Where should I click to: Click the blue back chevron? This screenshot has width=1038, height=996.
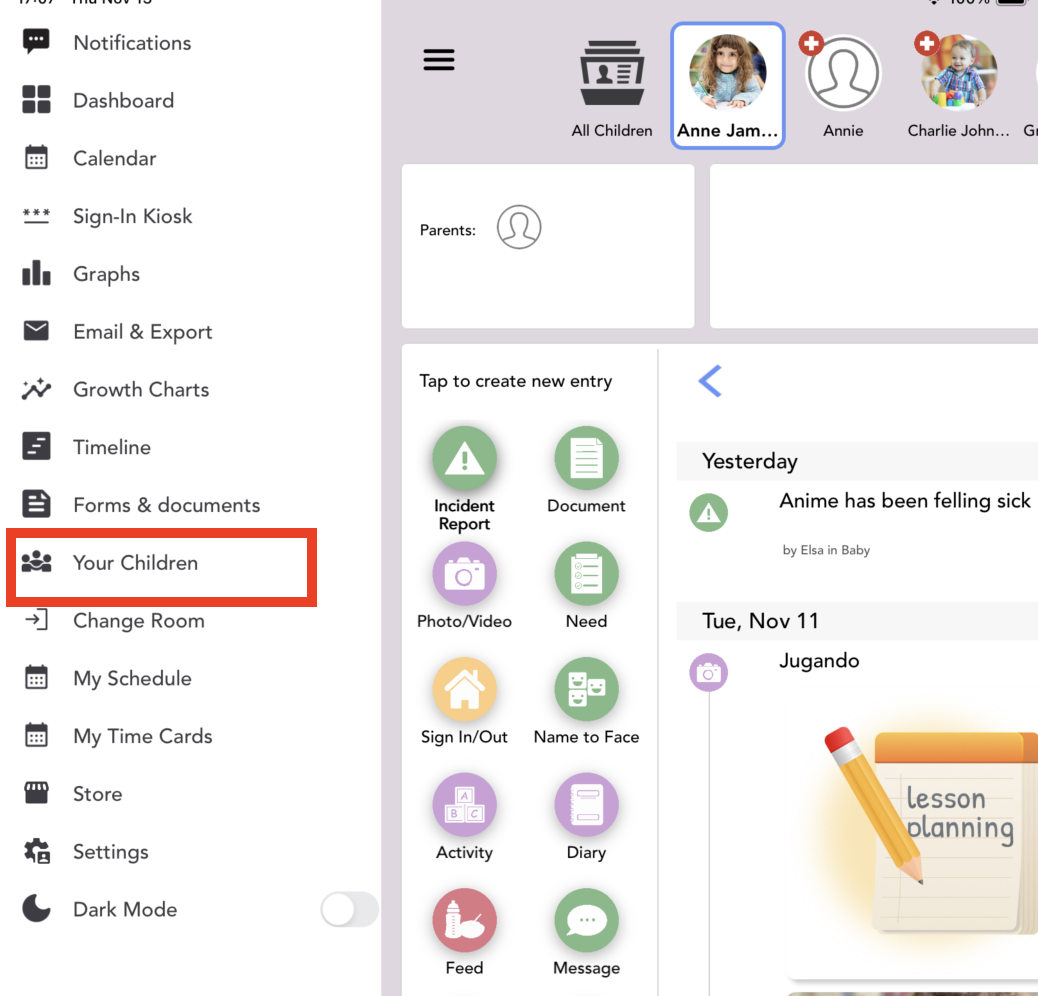point(710,381)
